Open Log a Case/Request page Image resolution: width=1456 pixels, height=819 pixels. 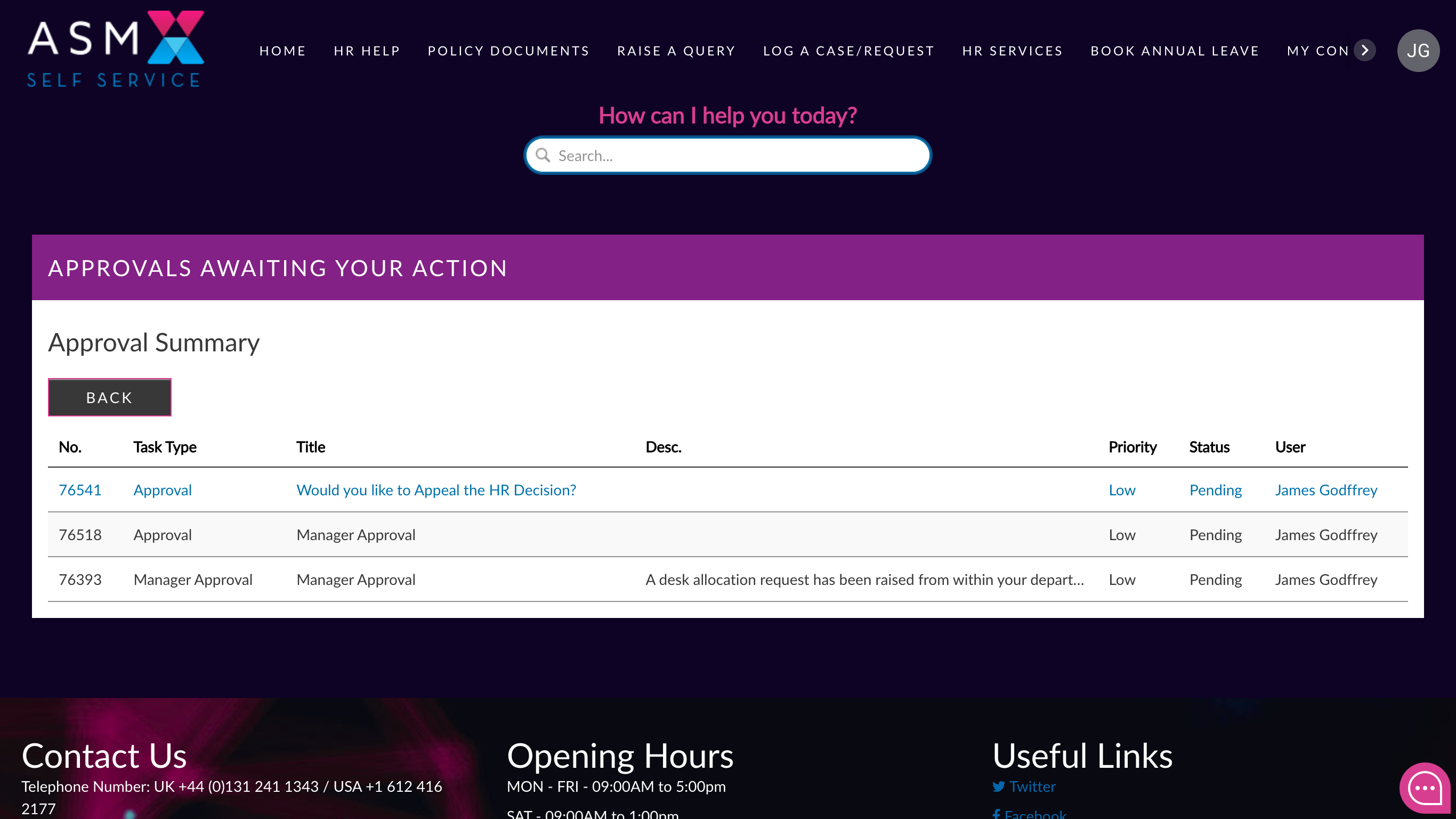point(848,51)
